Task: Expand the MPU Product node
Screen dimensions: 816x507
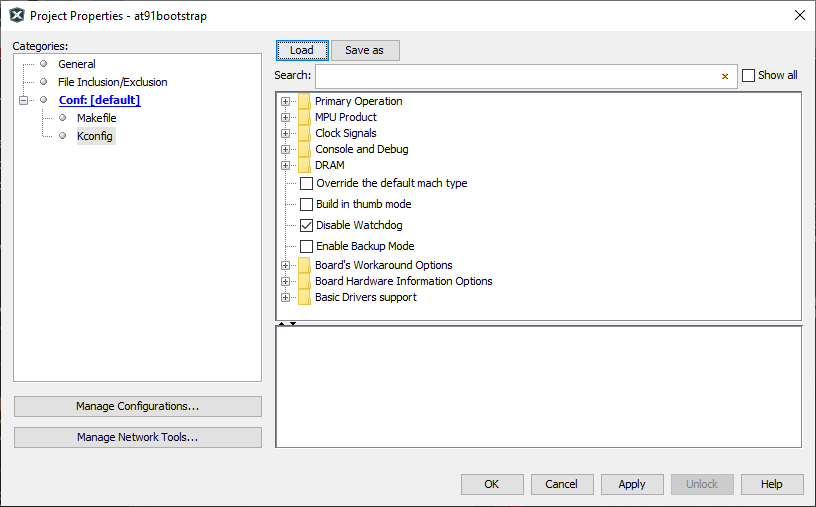Action: 286,117
